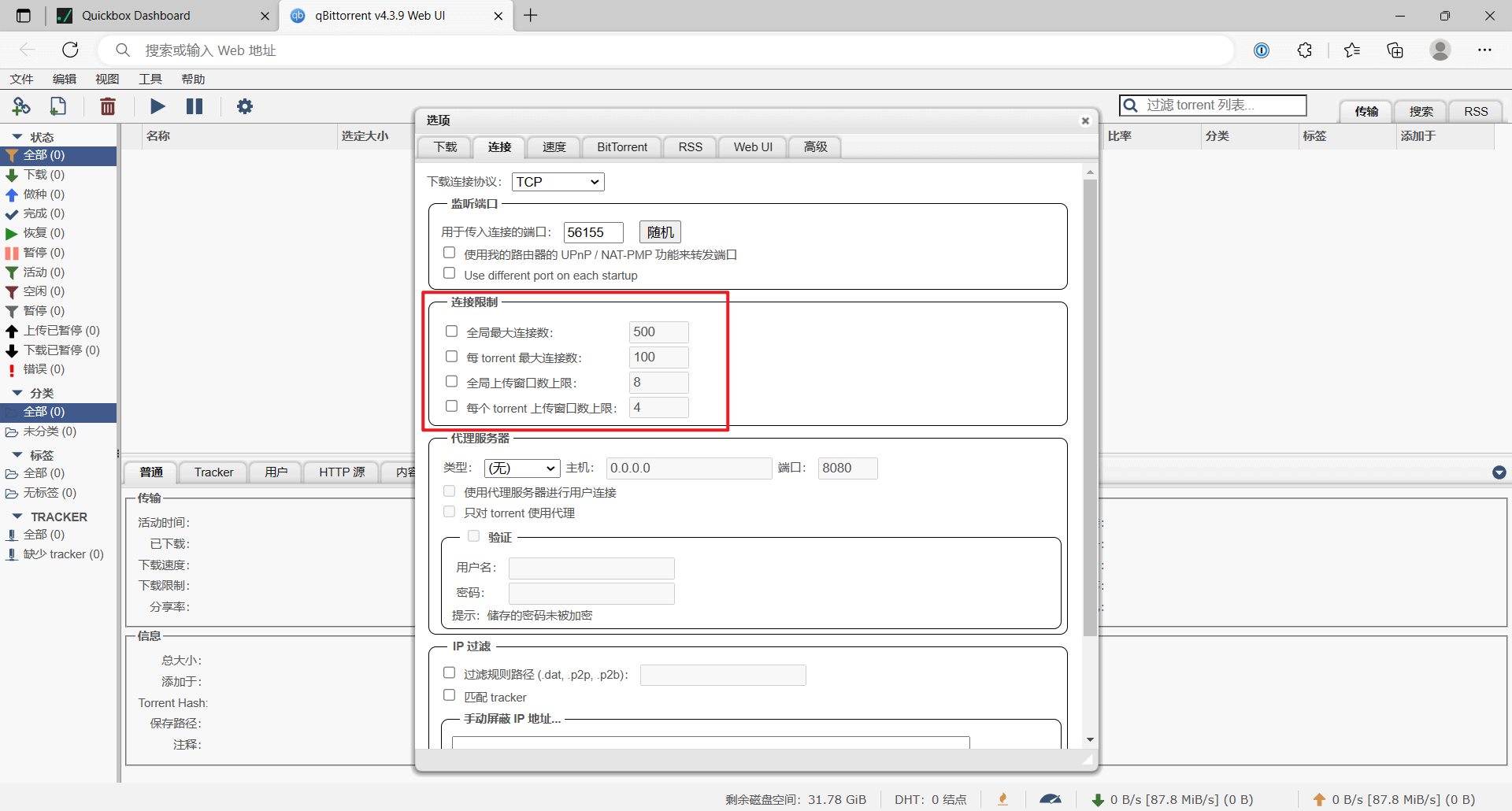1512x811 pixels.
Task: Switch to the Tracker details tab
Action: pyautogui.click(x=213, y=472)
